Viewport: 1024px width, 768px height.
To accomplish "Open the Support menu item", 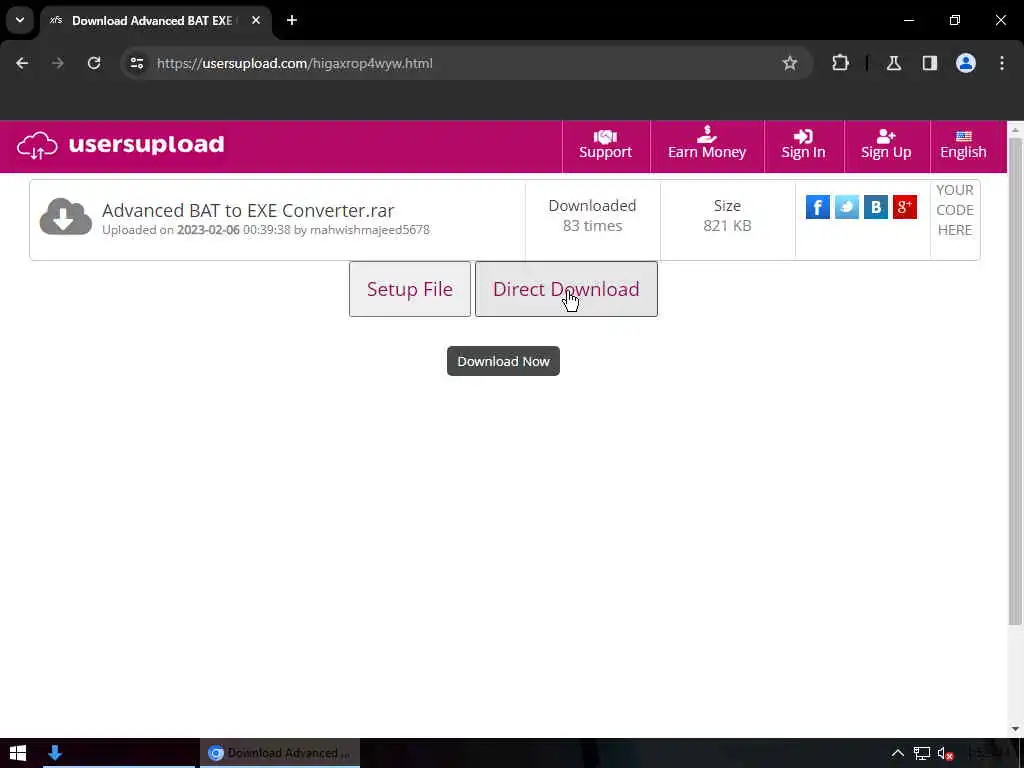I will pos(605,146).
